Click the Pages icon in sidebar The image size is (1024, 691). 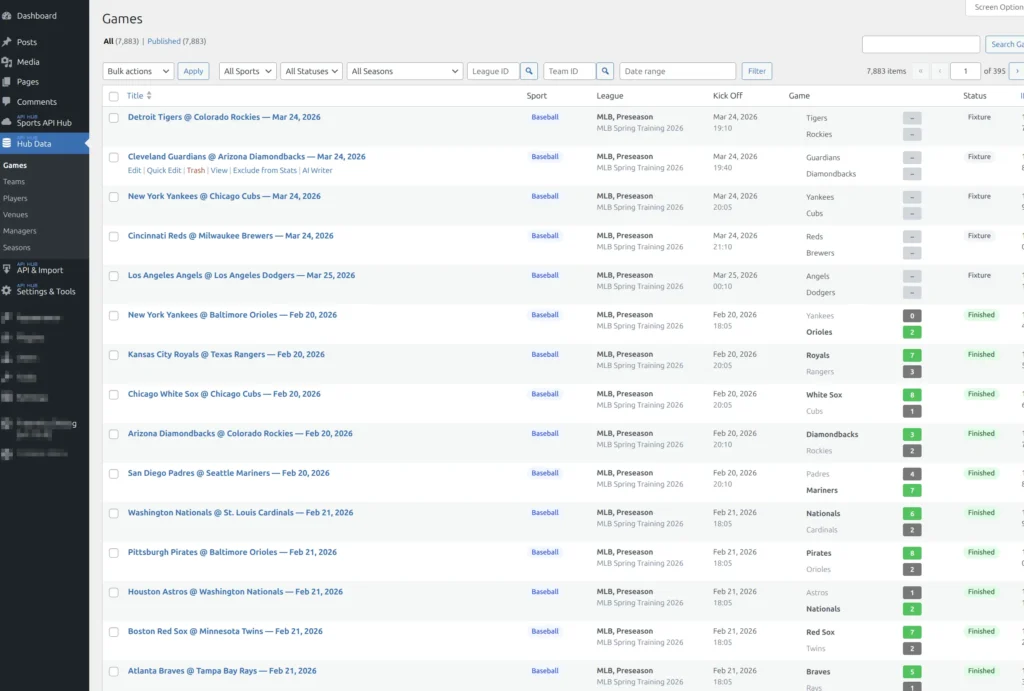click(x=7, y=82)
